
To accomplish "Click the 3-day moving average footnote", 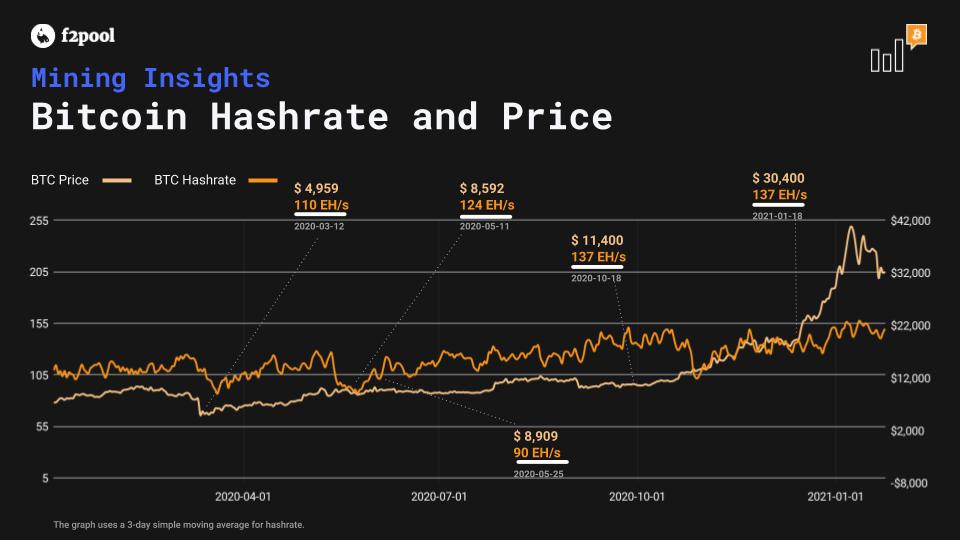I will coord(179,525).
